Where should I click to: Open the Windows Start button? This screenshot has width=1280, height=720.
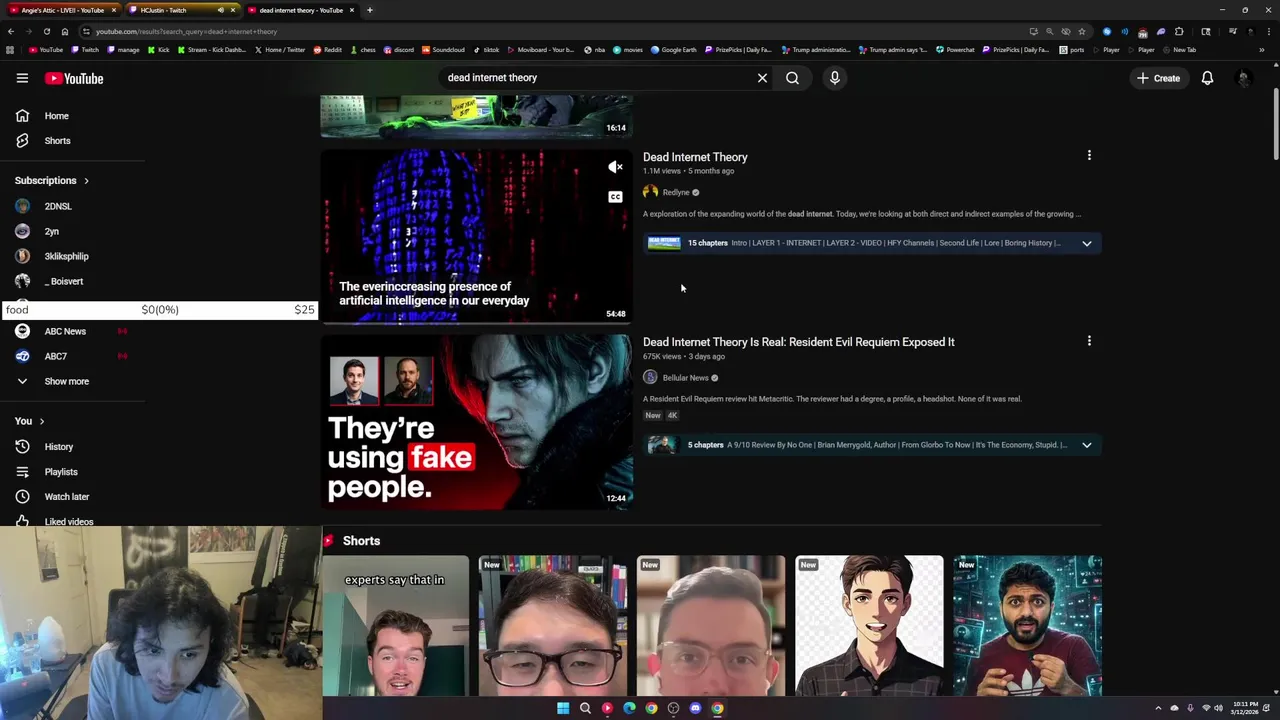[563, 708]
